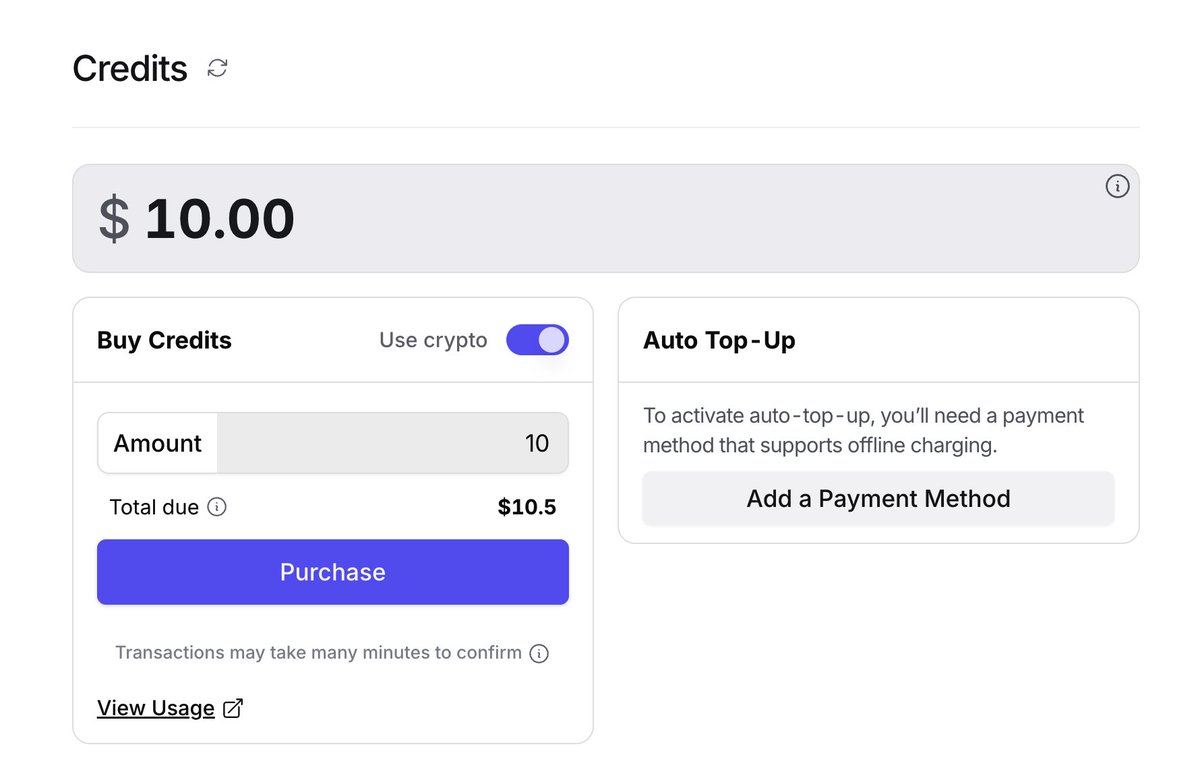Click the $10.5 total amount
1200x782 pixels.
(x=527, y=507)
